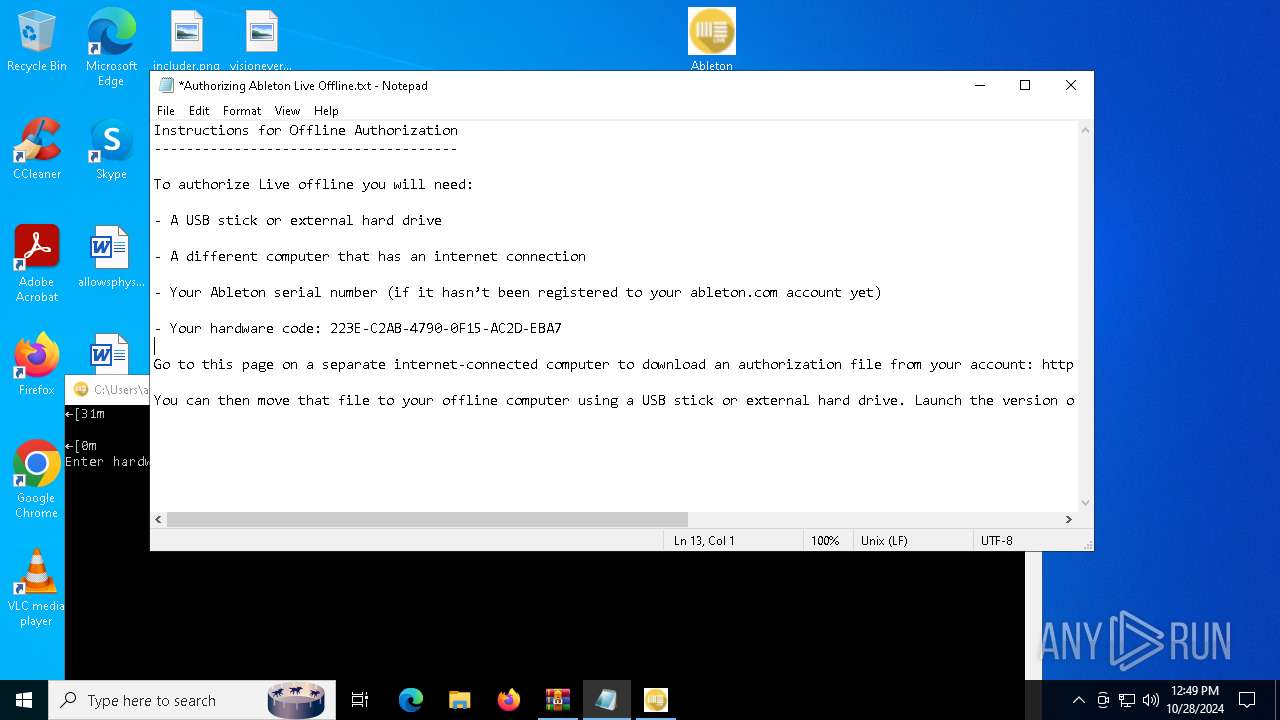Click the 'Ln 13, Col 1' status entry

[704, 541]
